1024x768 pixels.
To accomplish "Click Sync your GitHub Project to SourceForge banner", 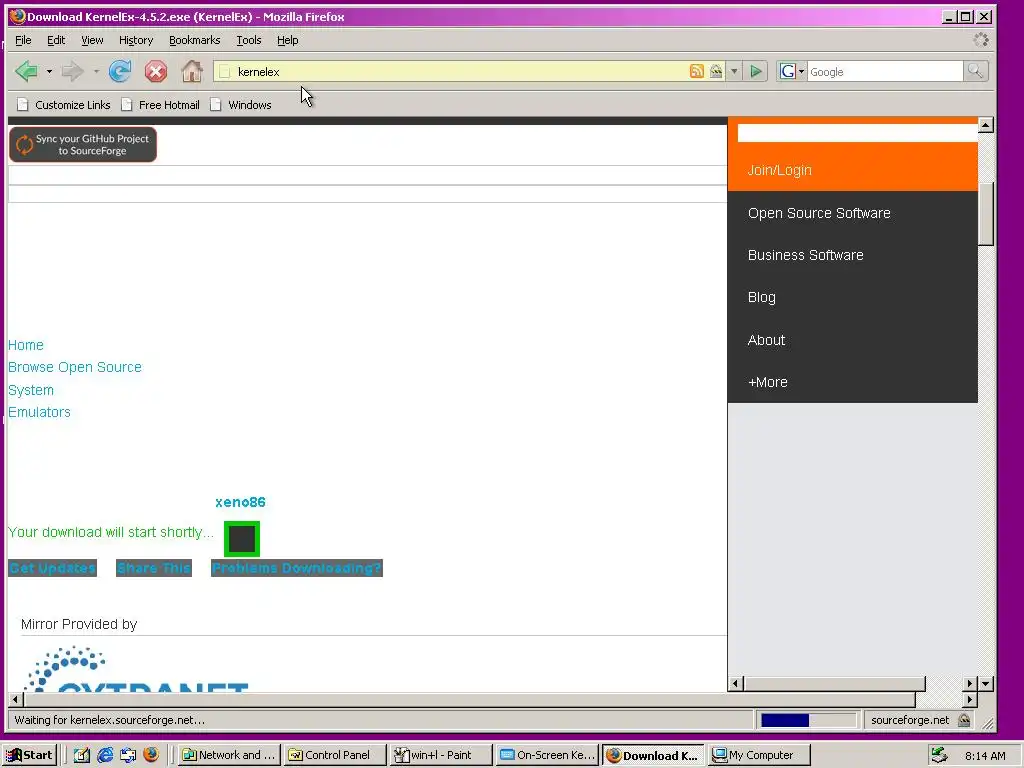I will coord(83,144).
